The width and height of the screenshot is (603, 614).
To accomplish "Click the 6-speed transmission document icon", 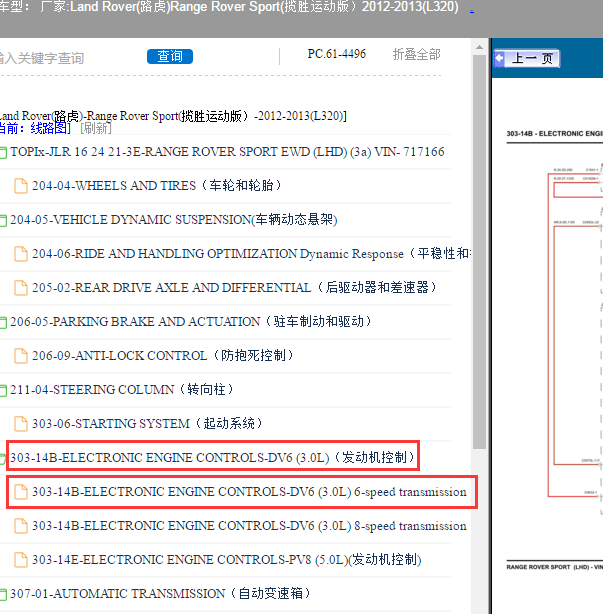I will click(21, 492).
